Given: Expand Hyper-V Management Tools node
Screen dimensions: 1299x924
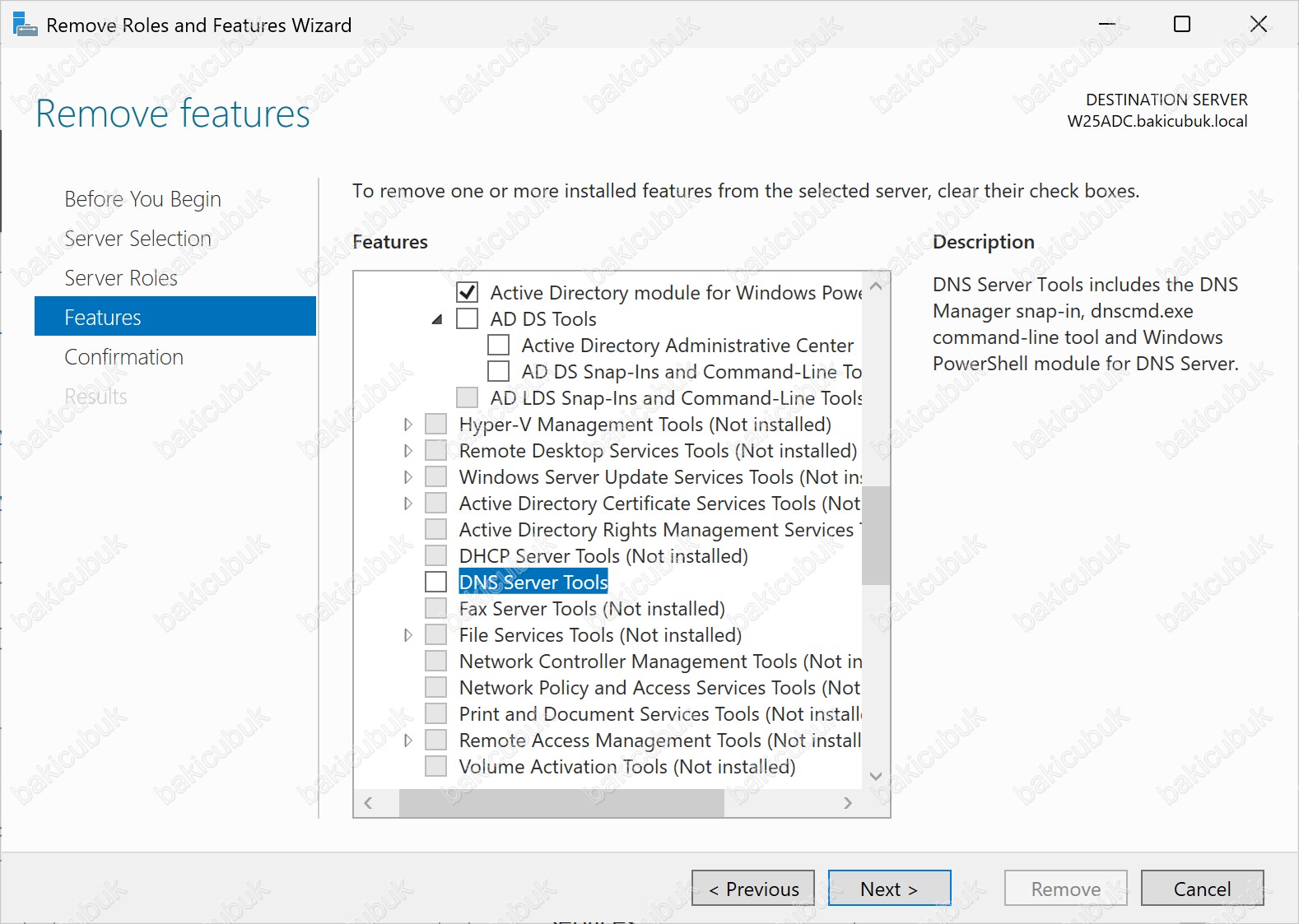Looking at the screenshot, I should click(x=407, y=425).
